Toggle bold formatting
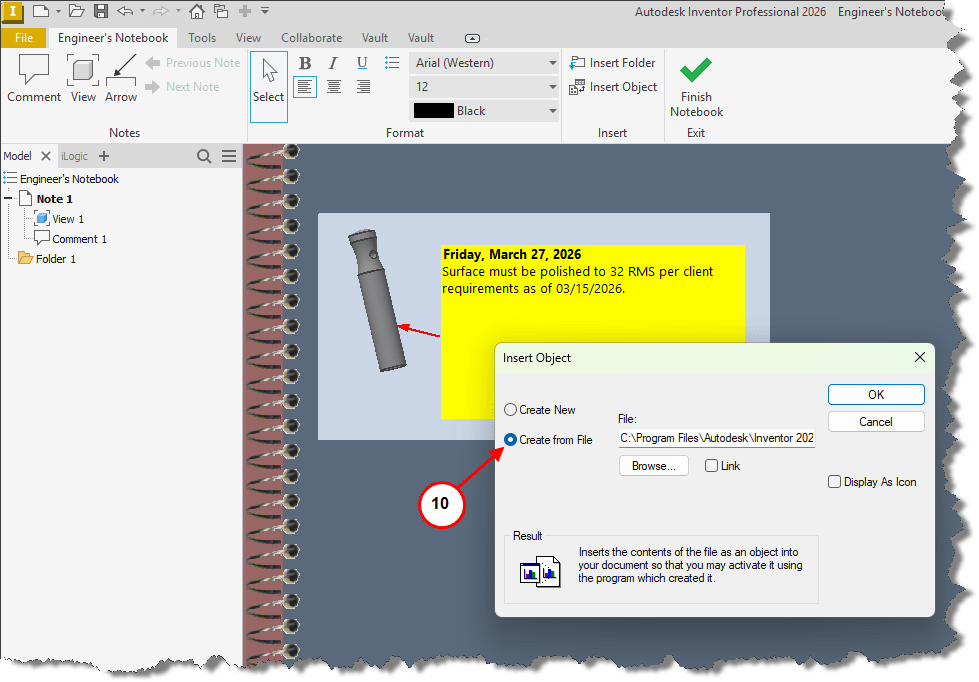979x682 pixels. pyautogui.click(x=305, y=63)
